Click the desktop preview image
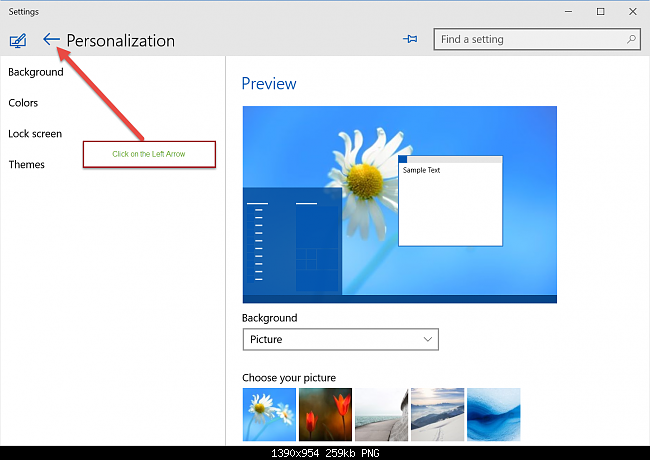 coord(400,204)
